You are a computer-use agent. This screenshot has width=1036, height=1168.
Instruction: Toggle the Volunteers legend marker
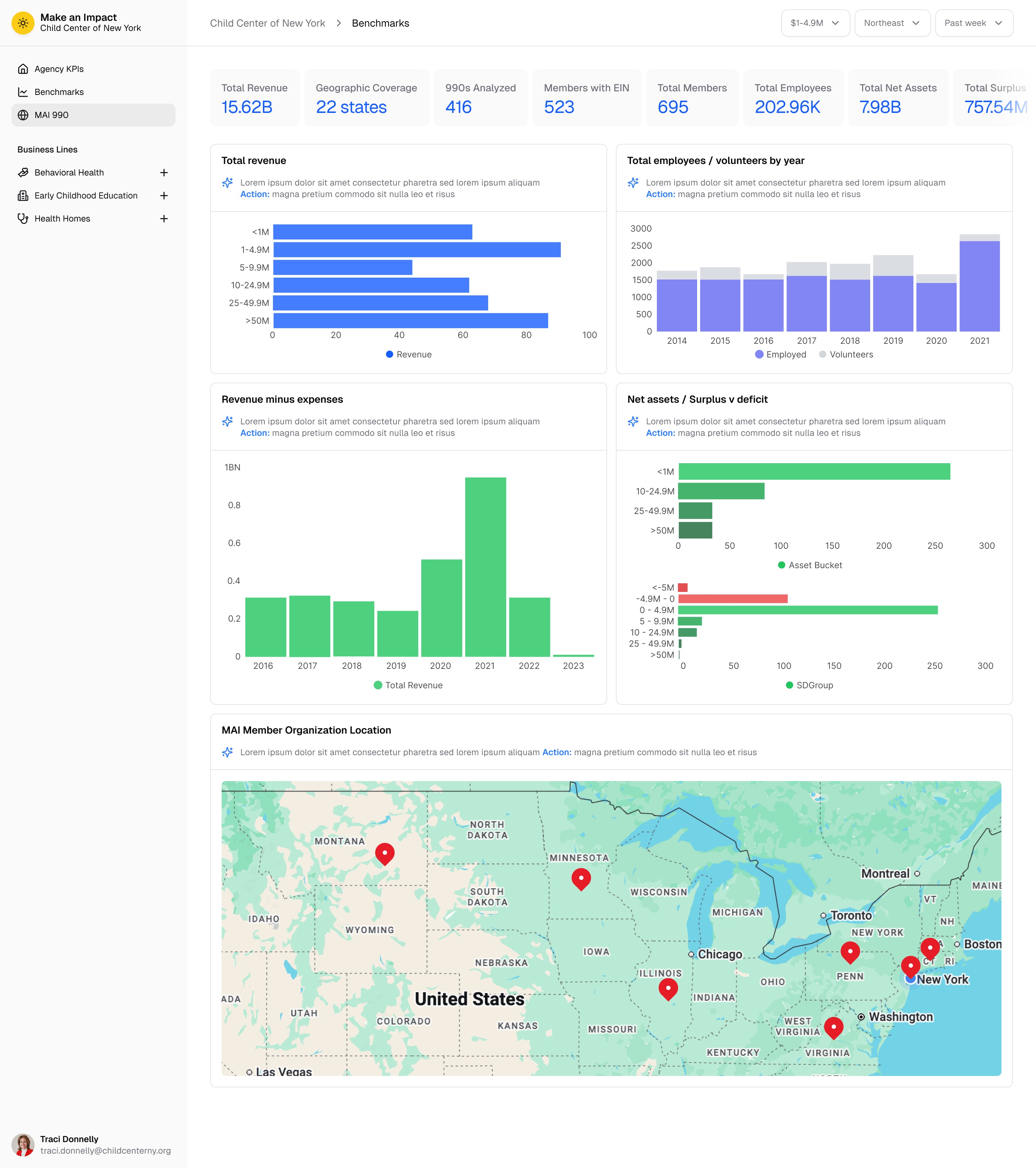822,354
